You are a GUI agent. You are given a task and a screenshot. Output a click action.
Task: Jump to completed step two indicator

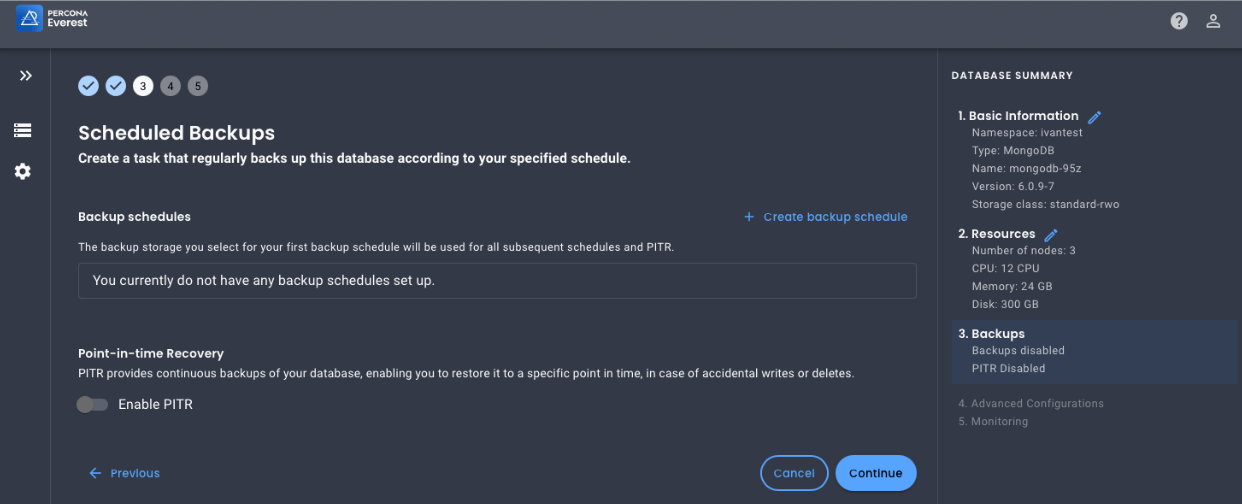(x=116, y=86)
